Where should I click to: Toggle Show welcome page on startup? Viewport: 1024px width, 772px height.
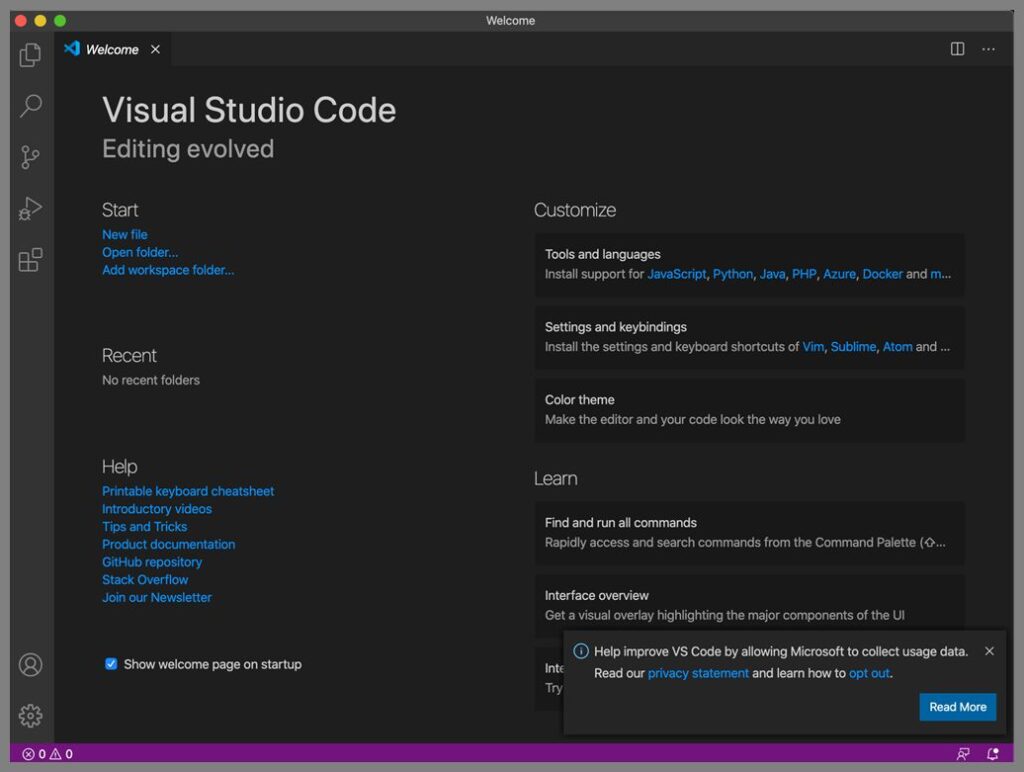point(110,663)
